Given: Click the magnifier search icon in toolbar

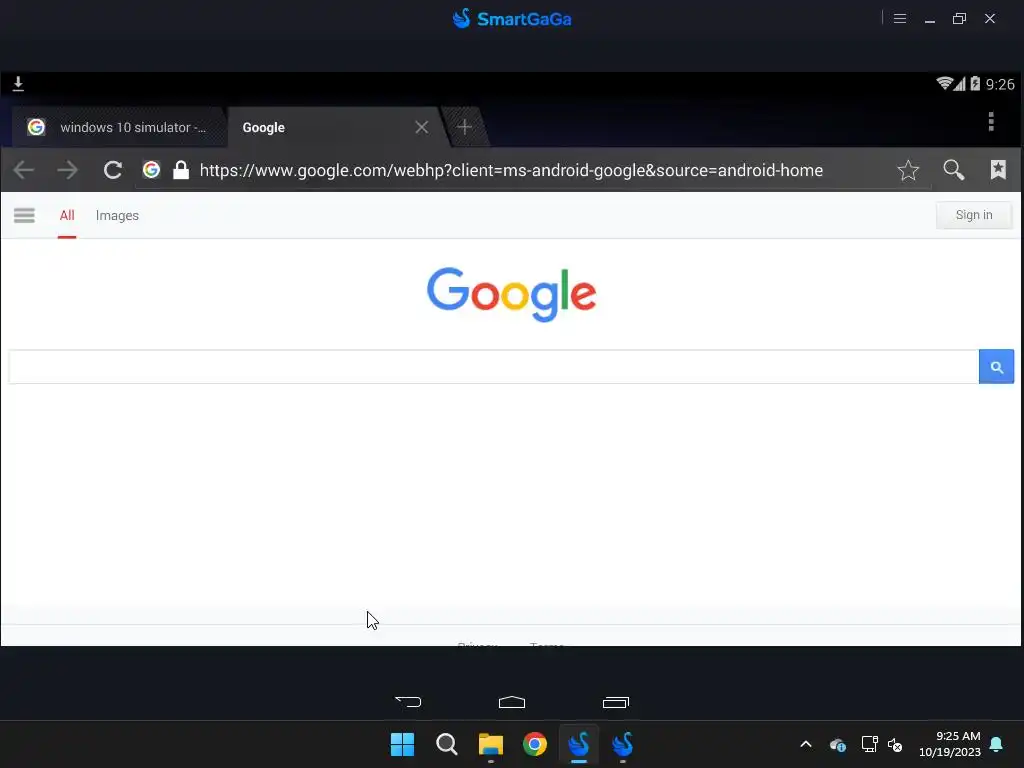Looking at the screenshot, I should [953, 170].
